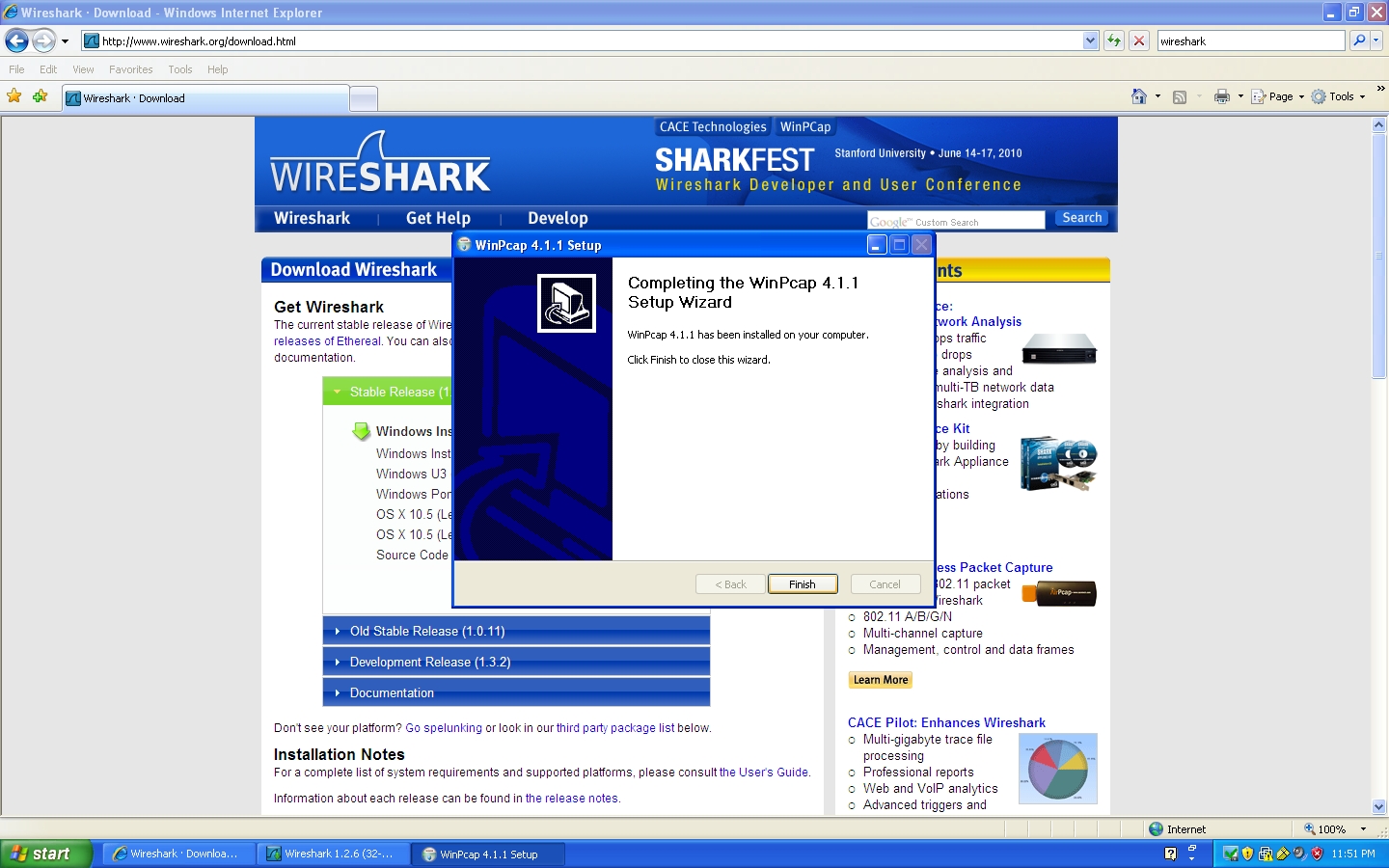Click the AirPcap USB adapter image
This screenshot has height=868, width=1389.
1058,592
